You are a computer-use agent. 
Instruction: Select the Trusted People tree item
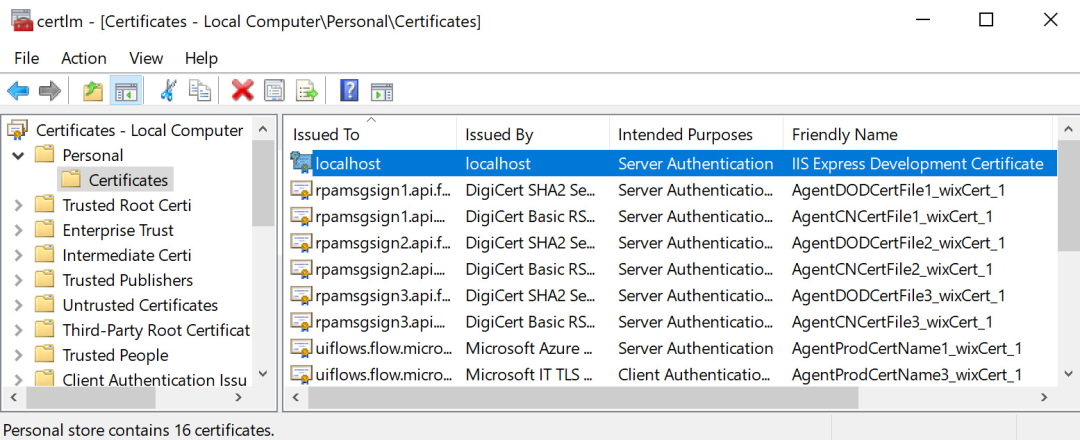[x=115, y=355]
